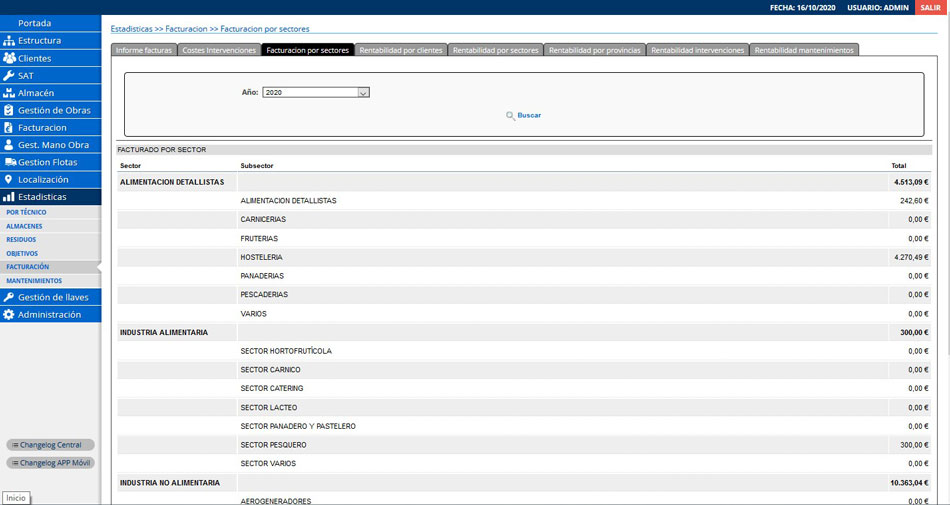Click the Clientes people icon

point(8,58)
